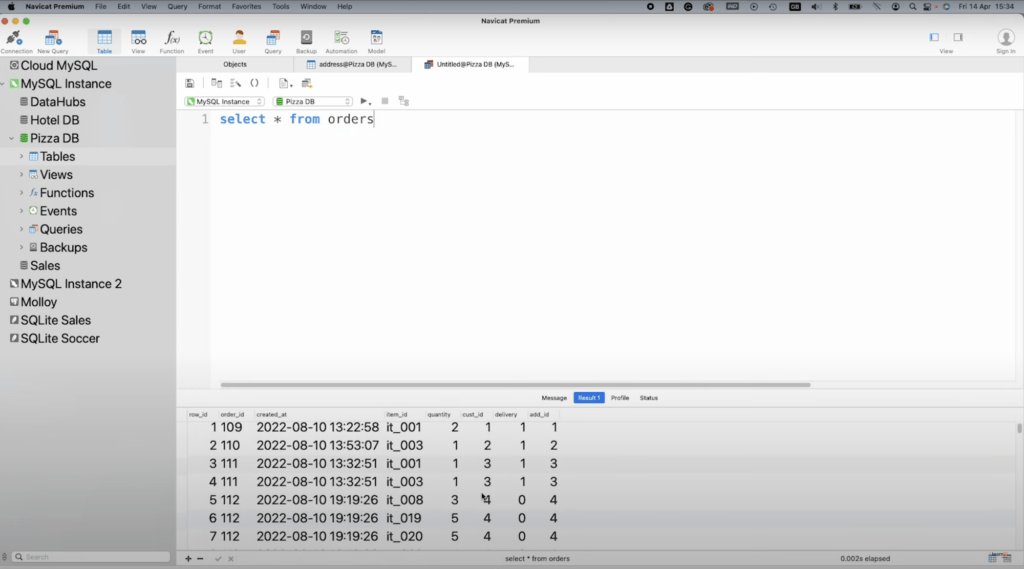Run the query with the play button
The width and height of the screenshot is (1024, 569).
coord(364,101)
